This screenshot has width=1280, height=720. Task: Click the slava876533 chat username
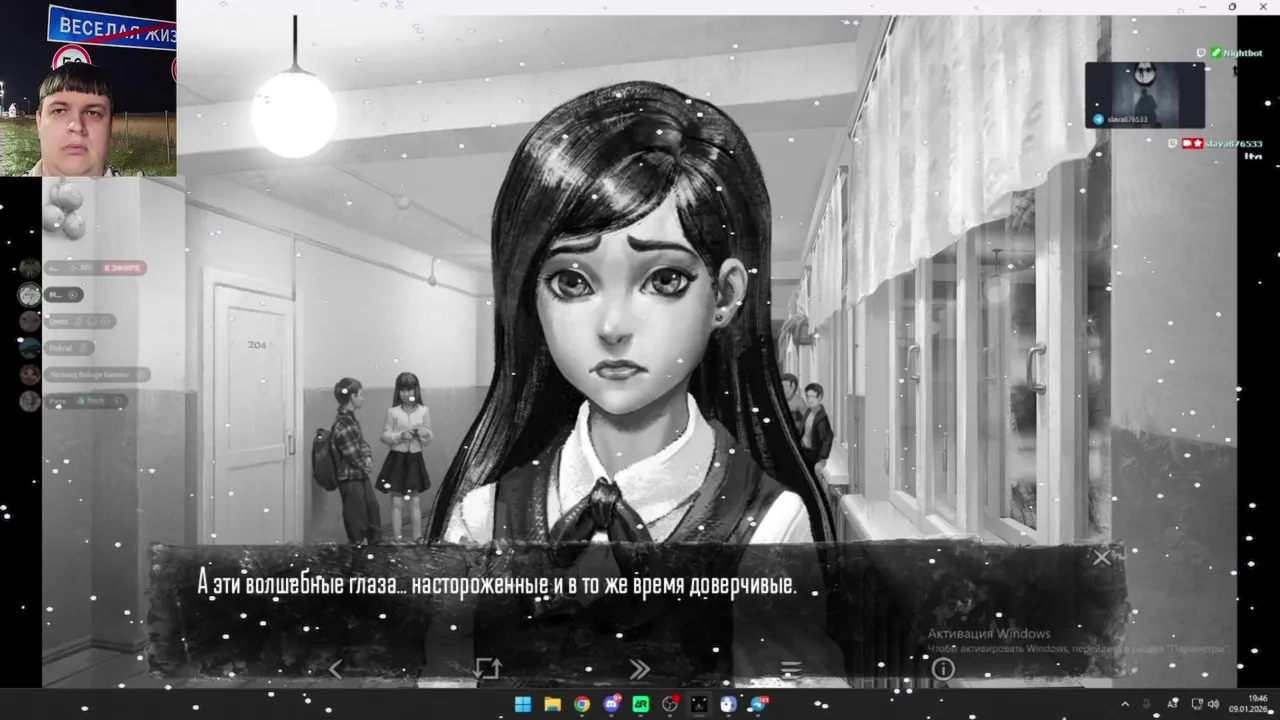coord(1234,144)
